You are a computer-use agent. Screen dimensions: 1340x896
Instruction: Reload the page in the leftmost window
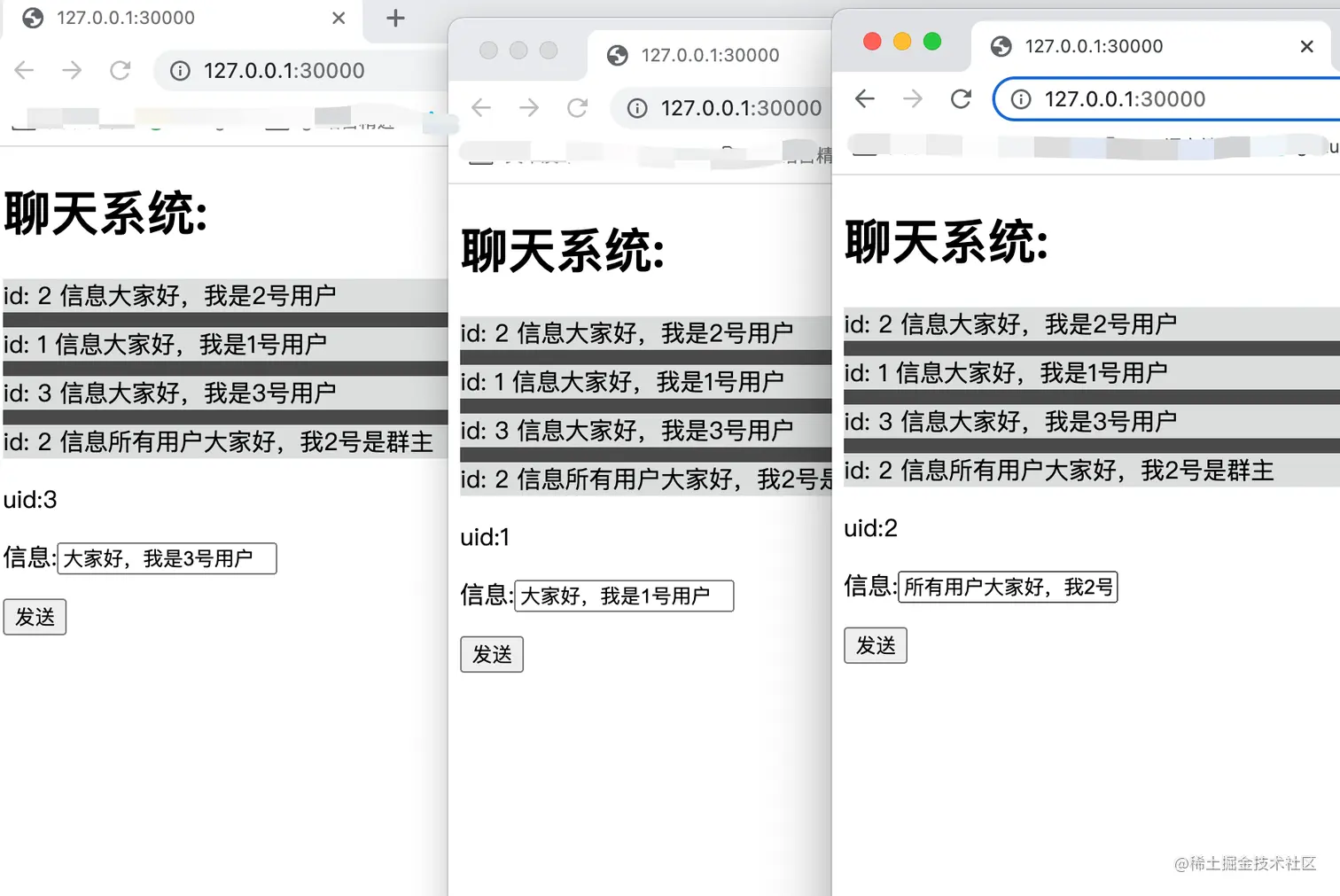(x=121, y=70)
